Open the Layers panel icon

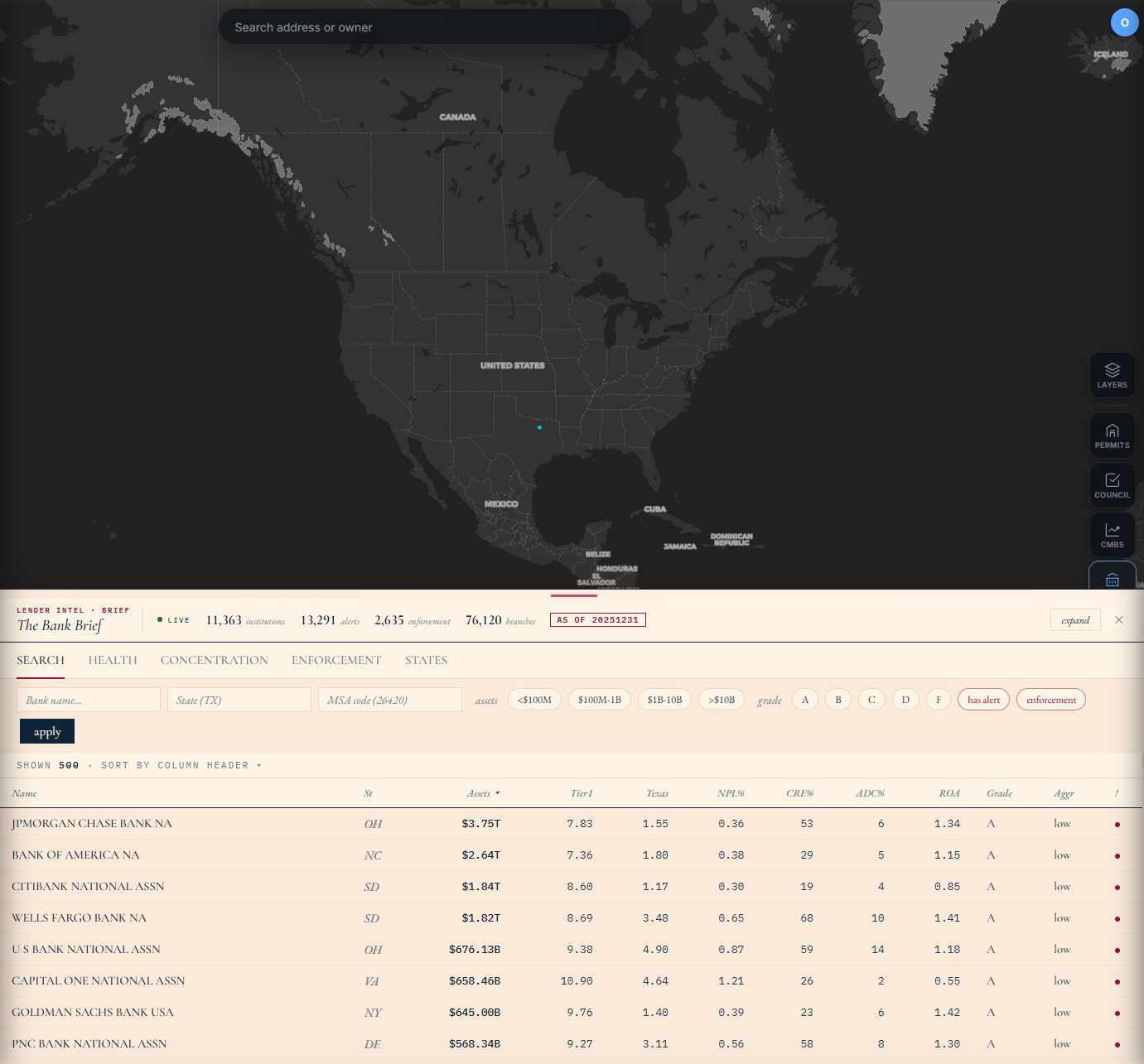tap(1112, 375)
